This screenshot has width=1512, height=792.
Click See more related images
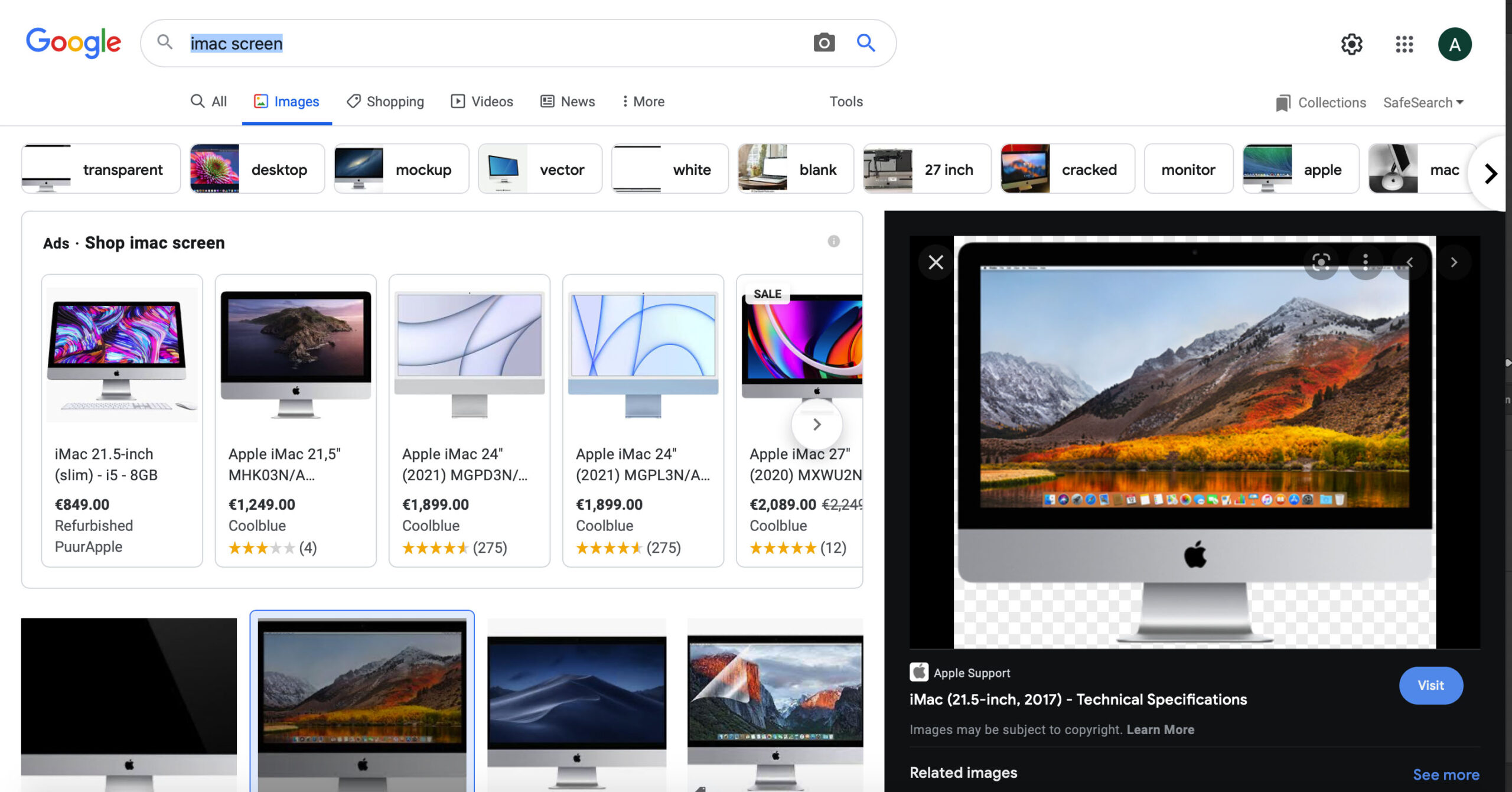(x=1446, y=774)
